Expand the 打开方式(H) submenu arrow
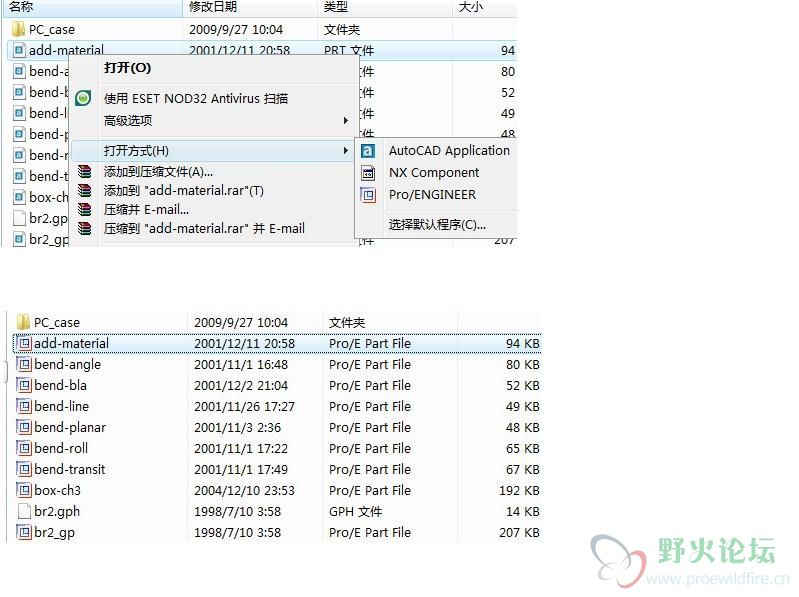The width and height of the screenshot is (799, 597). (345, 151)
